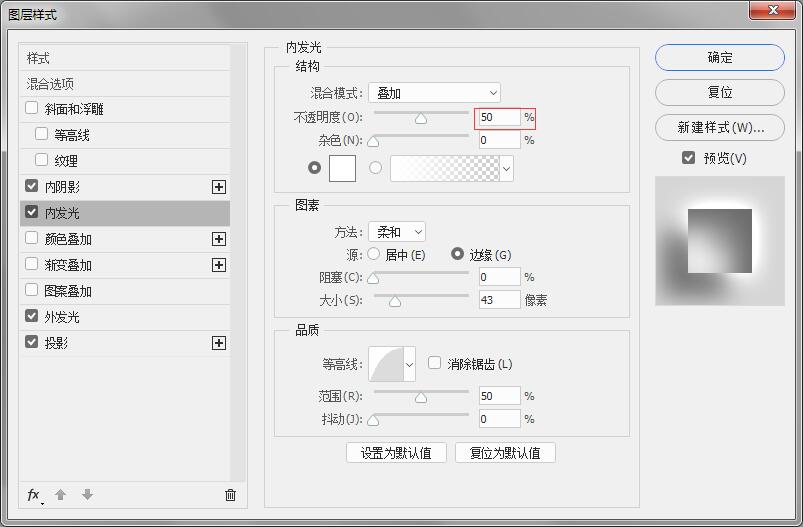Select the 投影 row label
This screenshot has width=803, height=527.
pos(56,343)
